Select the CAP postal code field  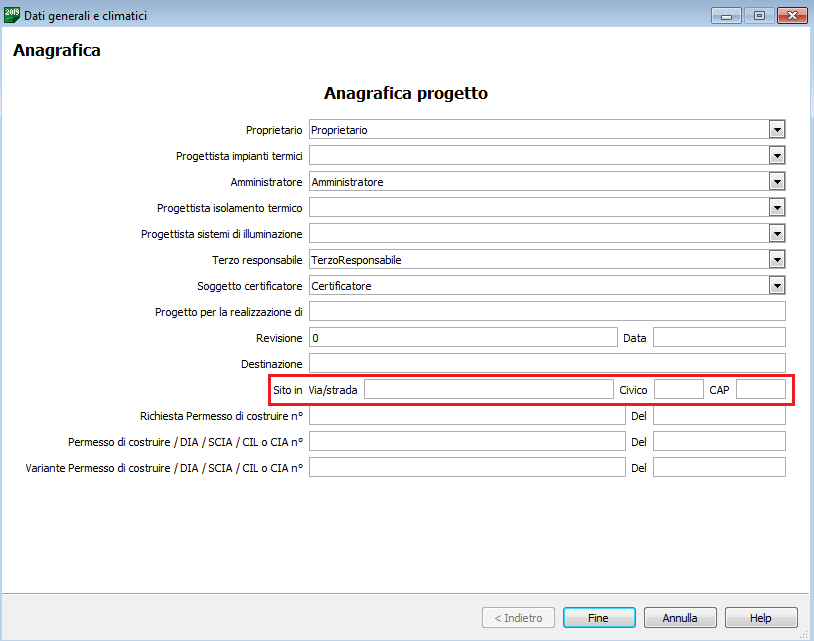click(x=760, y=390)
